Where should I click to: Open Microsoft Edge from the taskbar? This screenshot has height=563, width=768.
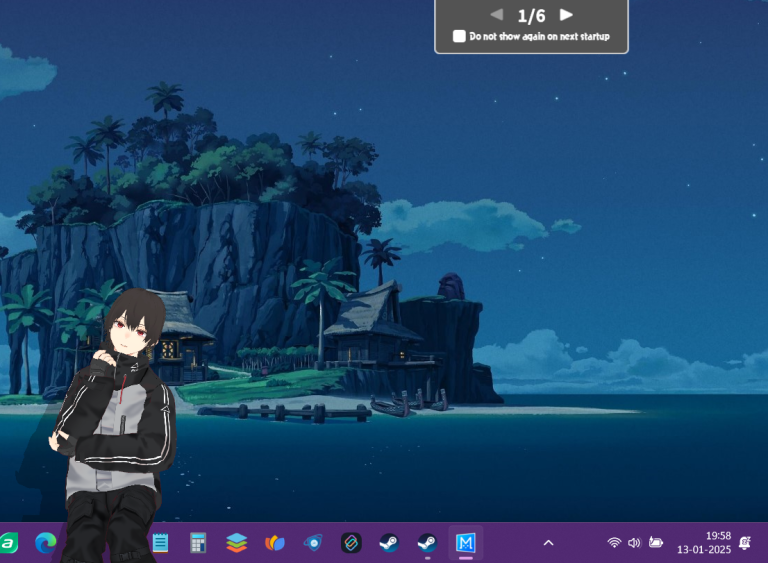(46, 543)
